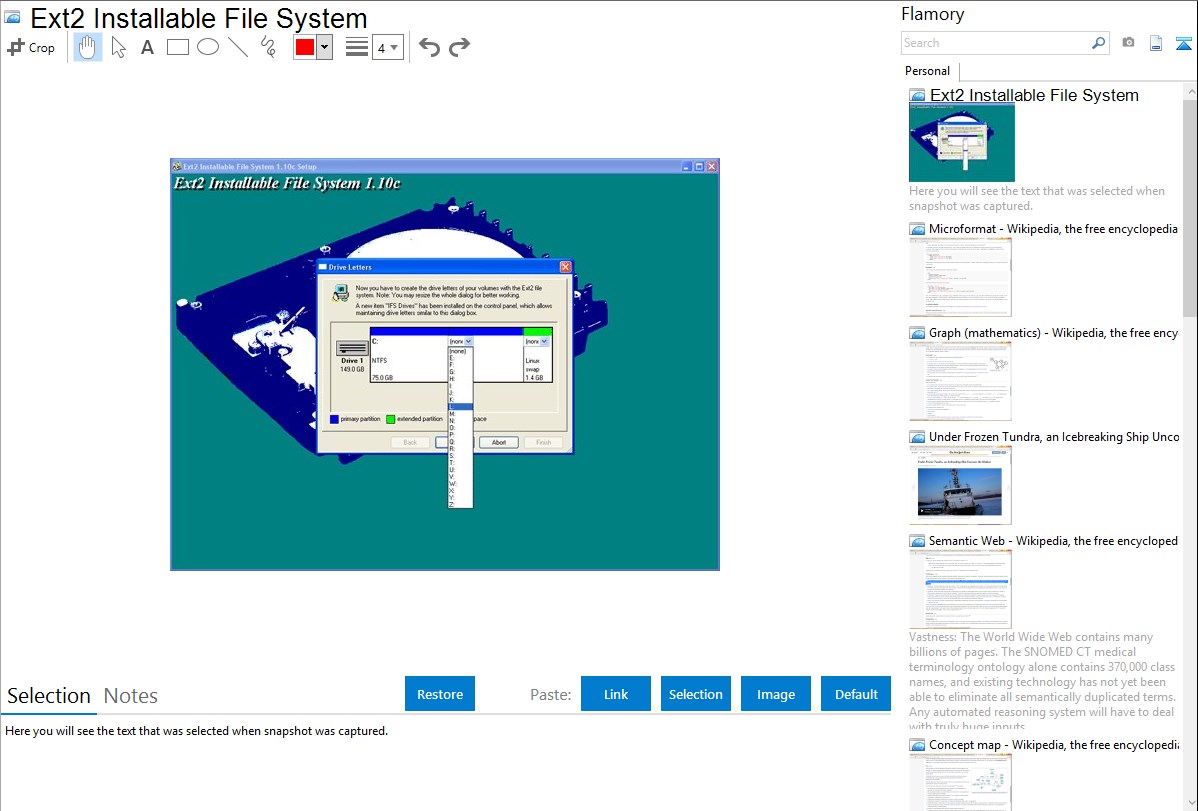Open the Notes tab
The image size is (1198, 811).
coord(131,696)
